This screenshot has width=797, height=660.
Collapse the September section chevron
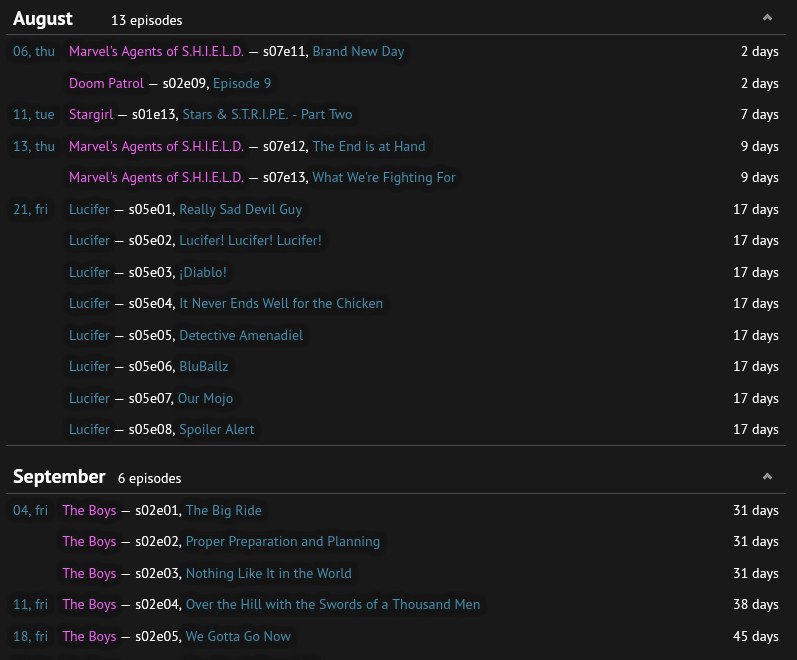click(767, 476)
